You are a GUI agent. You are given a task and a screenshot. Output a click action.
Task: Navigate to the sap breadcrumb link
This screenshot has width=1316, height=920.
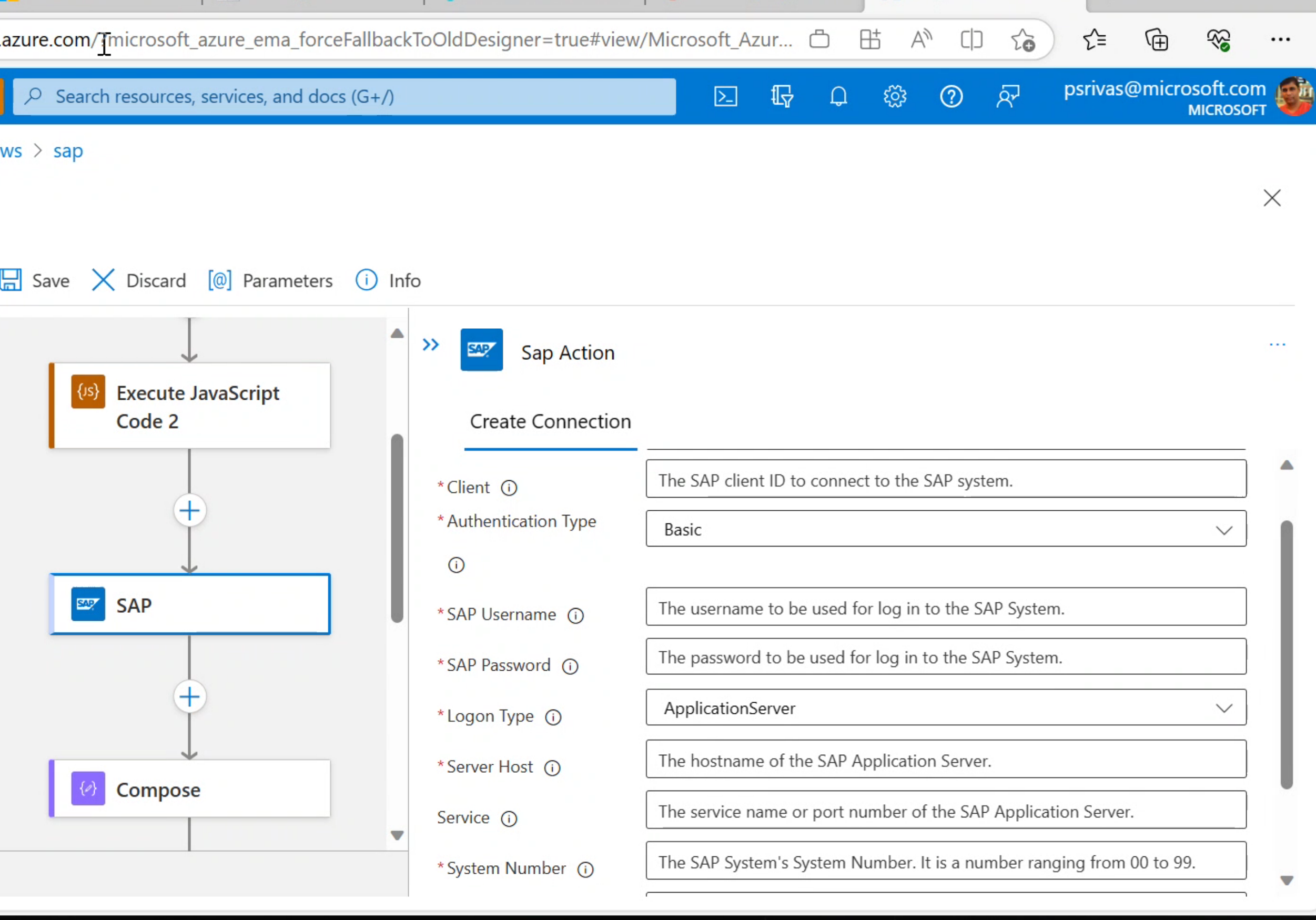68,151
